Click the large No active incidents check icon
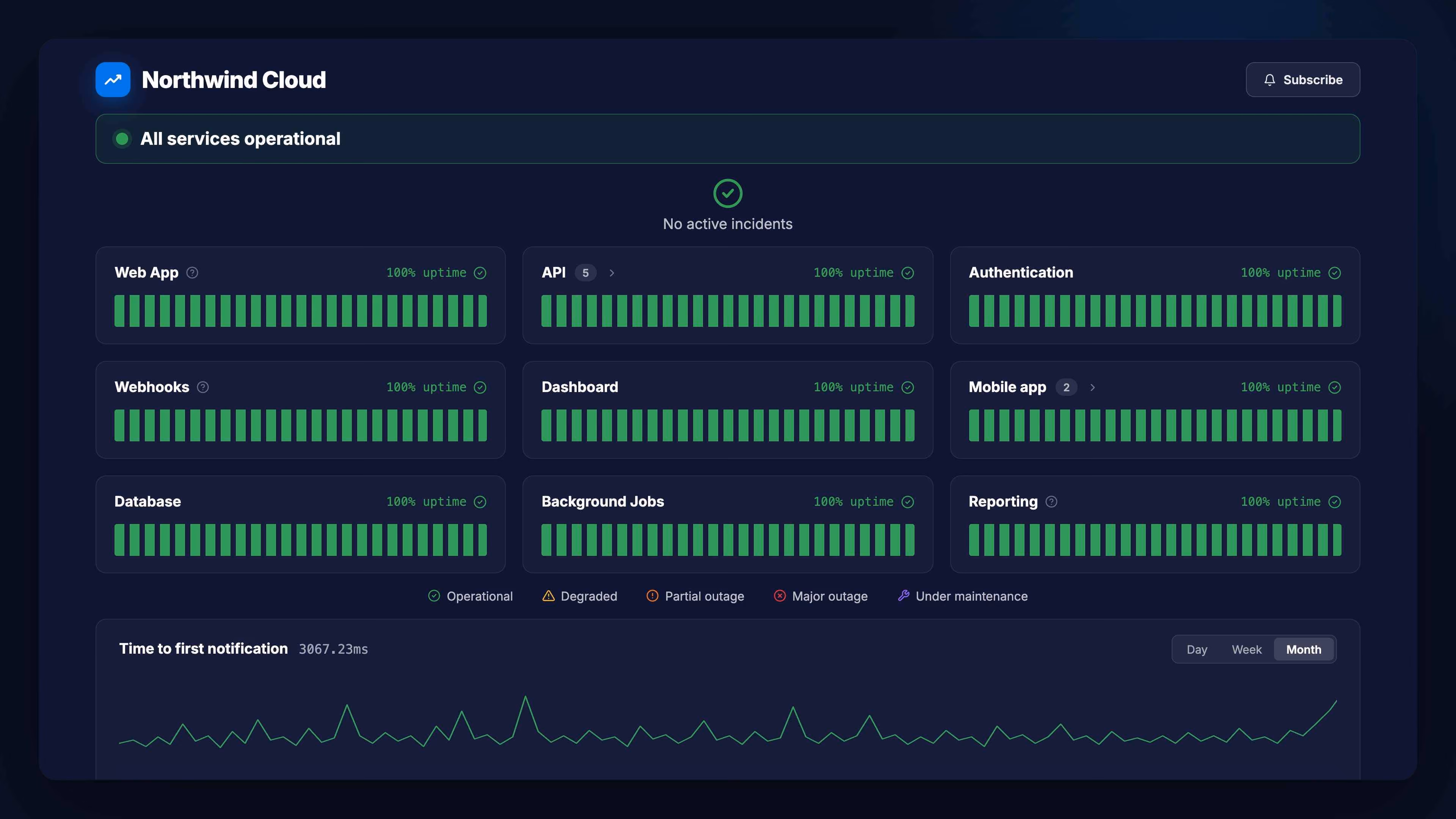The image size is (1456, 819). pos(728,193)
